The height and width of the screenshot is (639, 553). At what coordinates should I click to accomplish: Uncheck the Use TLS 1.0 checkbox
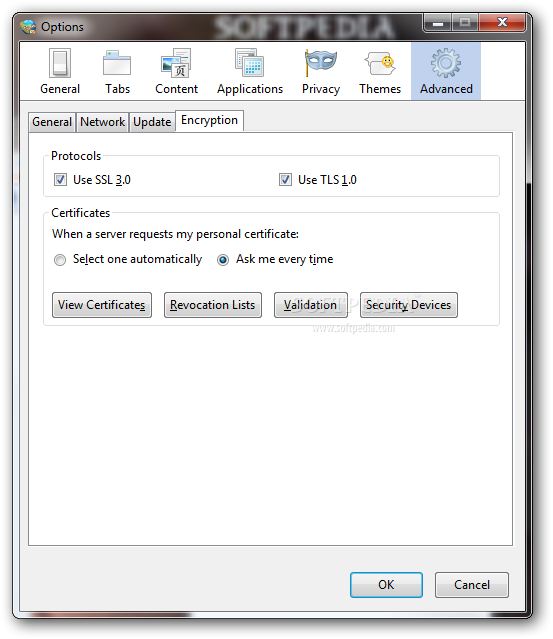pos(285,179)
